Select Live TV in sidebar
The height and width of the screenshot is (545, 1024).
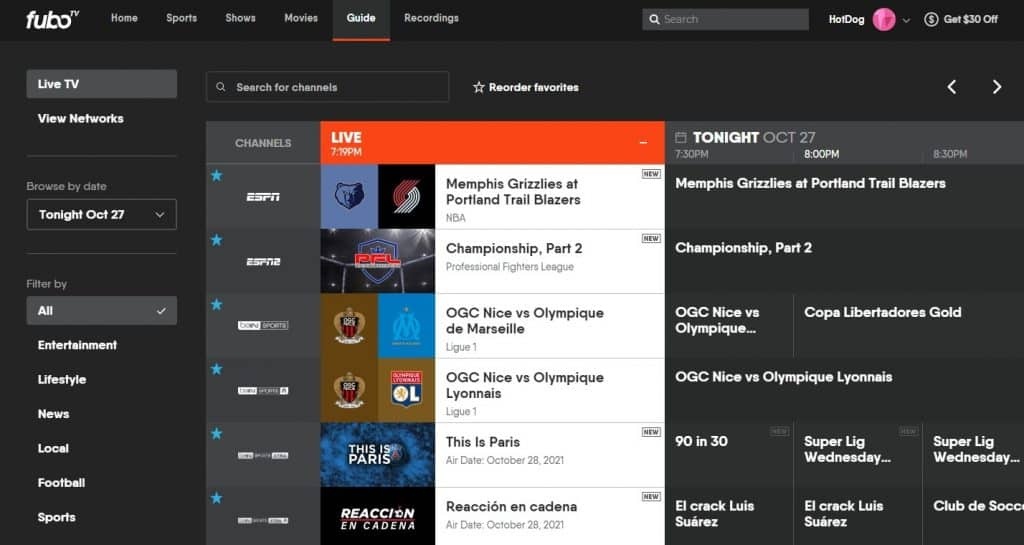[101, 84]
